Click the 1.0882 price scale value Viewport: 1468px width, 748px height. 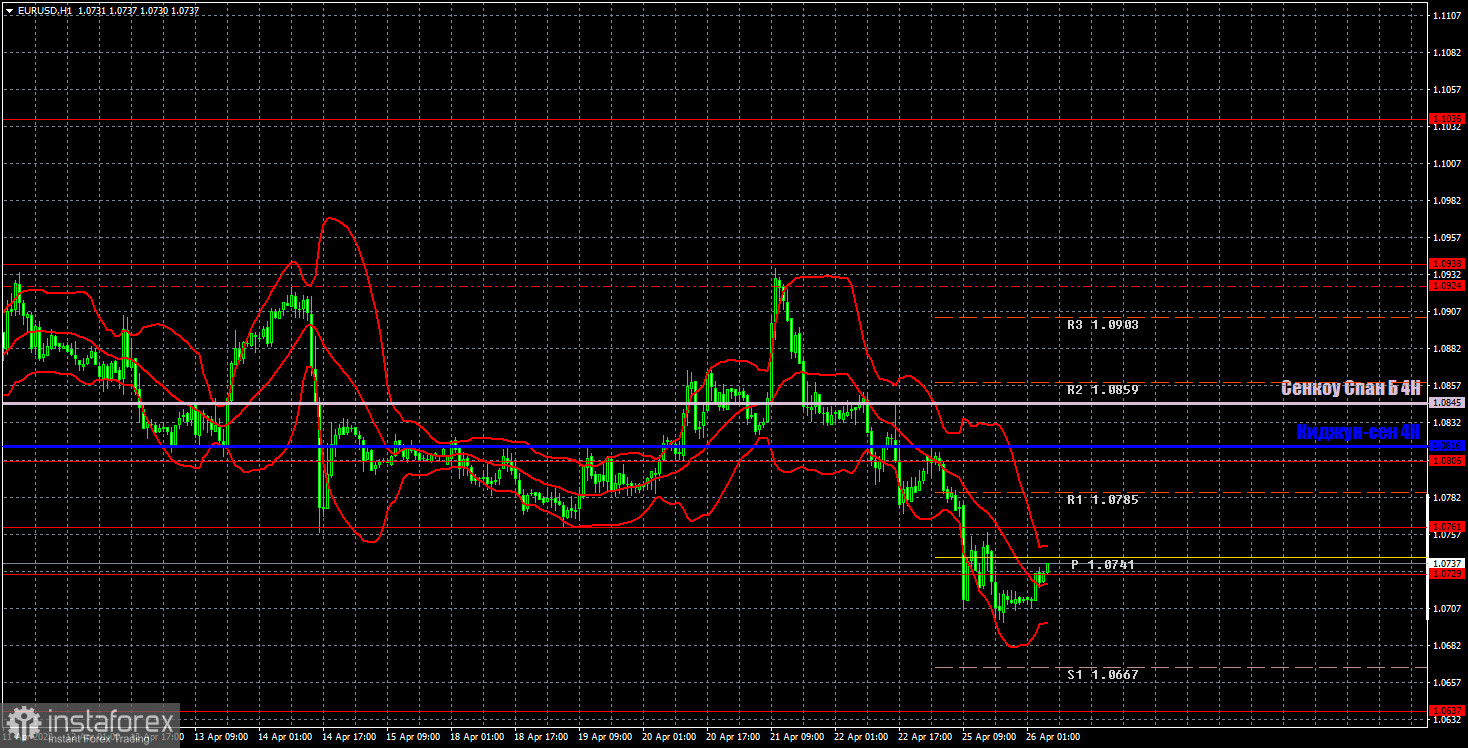point(1447,349)
